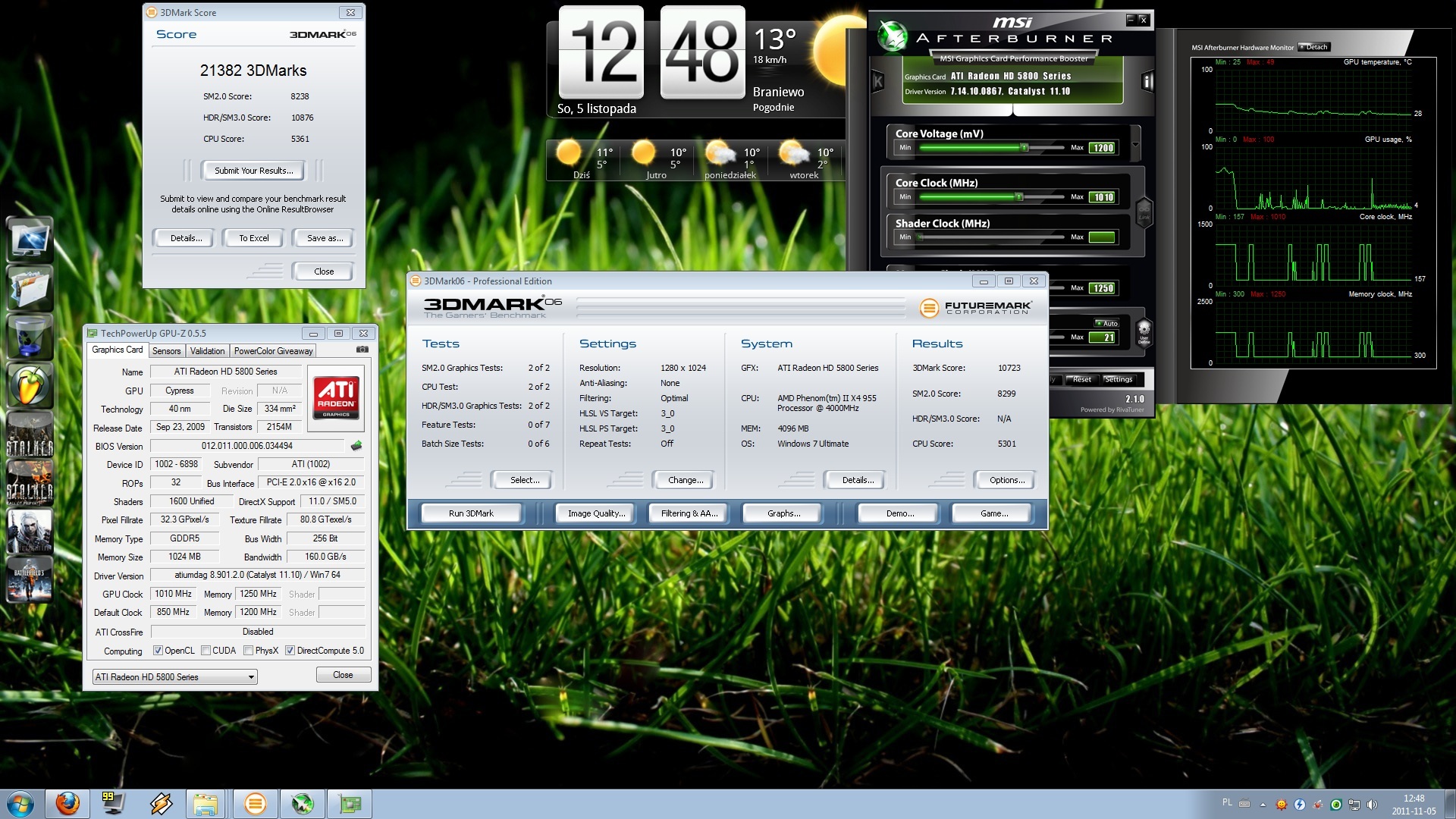The width and height of the screenshot is (1456, 819).
Task: Expand the Core Voltage dropdown arrow
Action: click(x=1135, y=145)
